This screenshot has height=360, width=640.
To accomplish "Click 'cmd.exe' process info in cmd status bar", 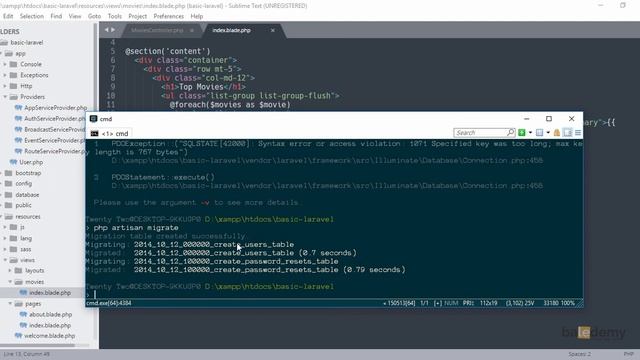I will (109, 303).
